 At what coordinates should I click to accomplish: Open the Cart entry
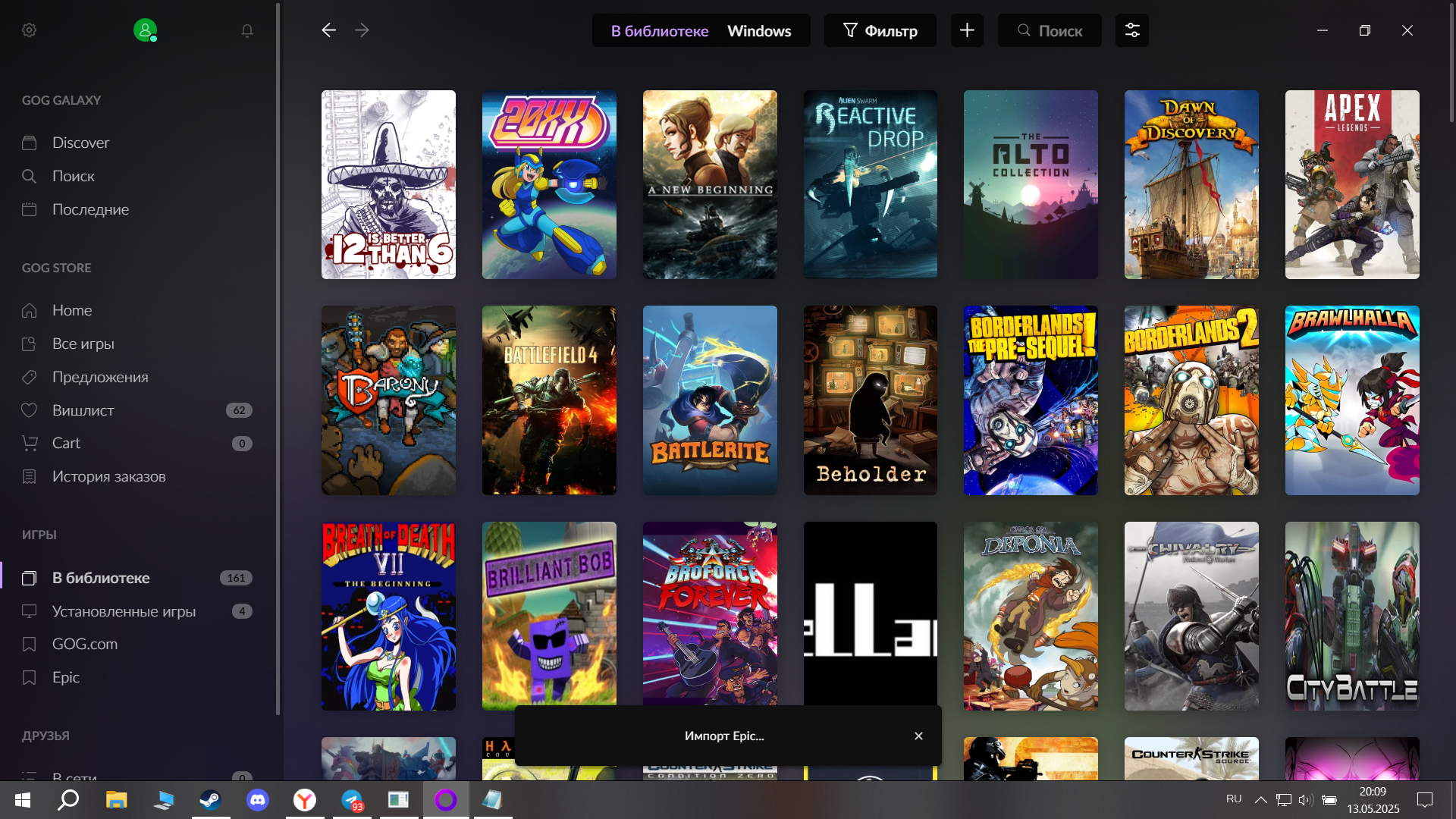[139, 443]
